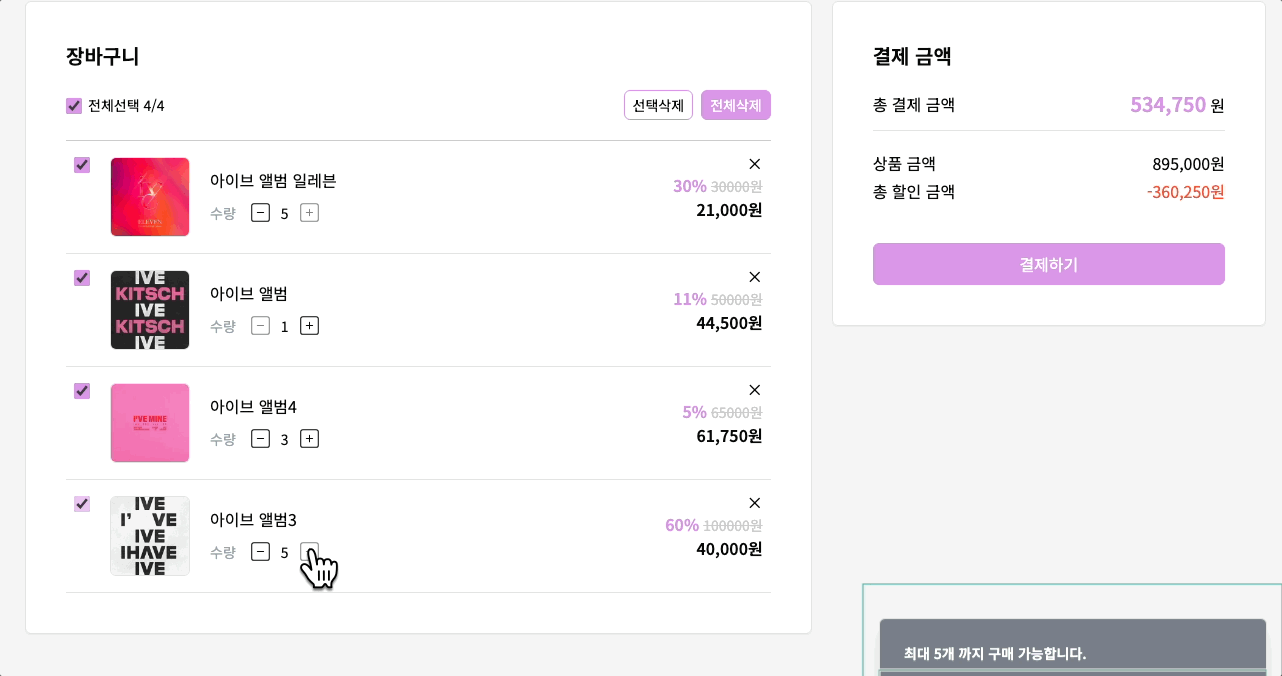The image size is (1282, 676).
Task: Decrease quantity of 아이브 앨범4
Action: pyautogui.click(x=260, y=439)
